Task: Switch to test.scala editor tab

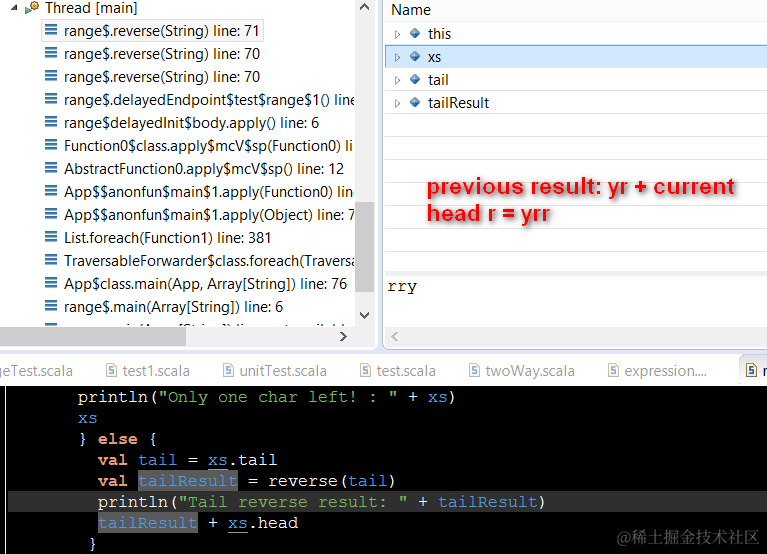Action: click(x=398, y=371)
